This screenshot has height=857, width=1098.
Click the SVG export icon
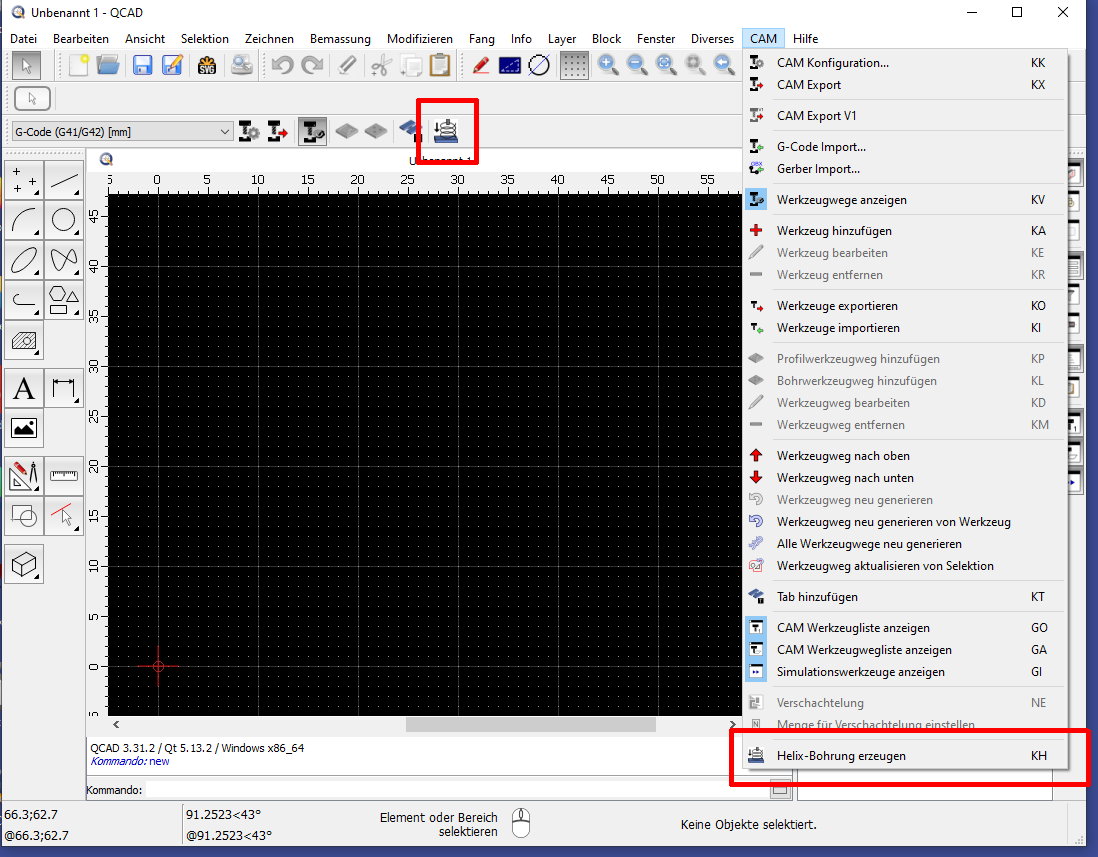click(207, 66)
